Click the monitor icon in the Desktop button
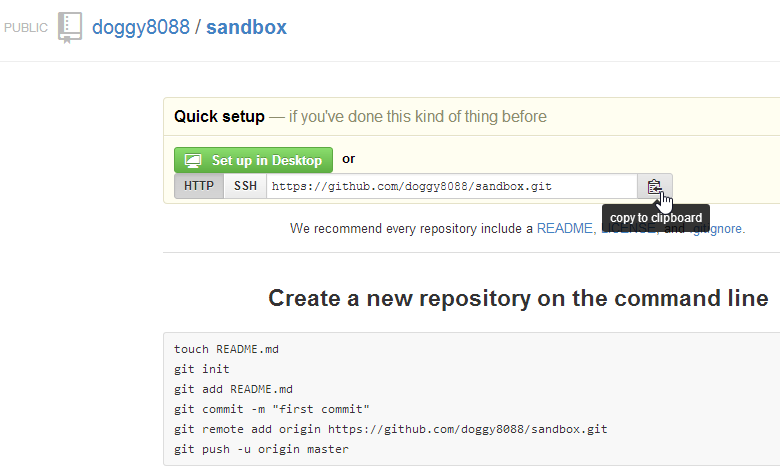The height and width of the screenshot is (475, 780). click(x=193, y=160)
